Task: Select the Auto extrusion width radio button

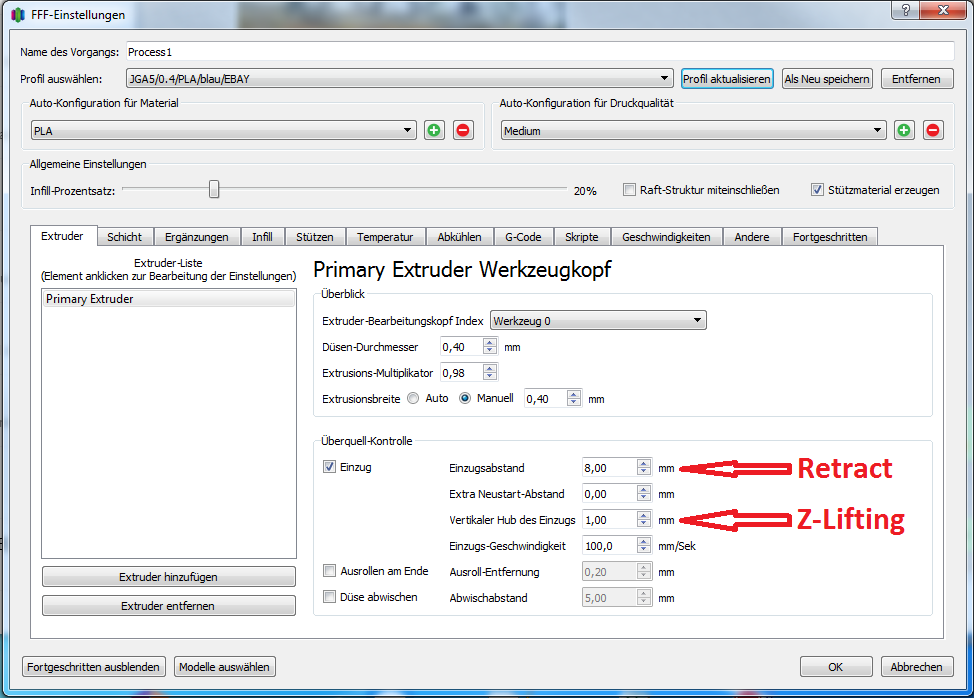Action: tap(413, 398)
